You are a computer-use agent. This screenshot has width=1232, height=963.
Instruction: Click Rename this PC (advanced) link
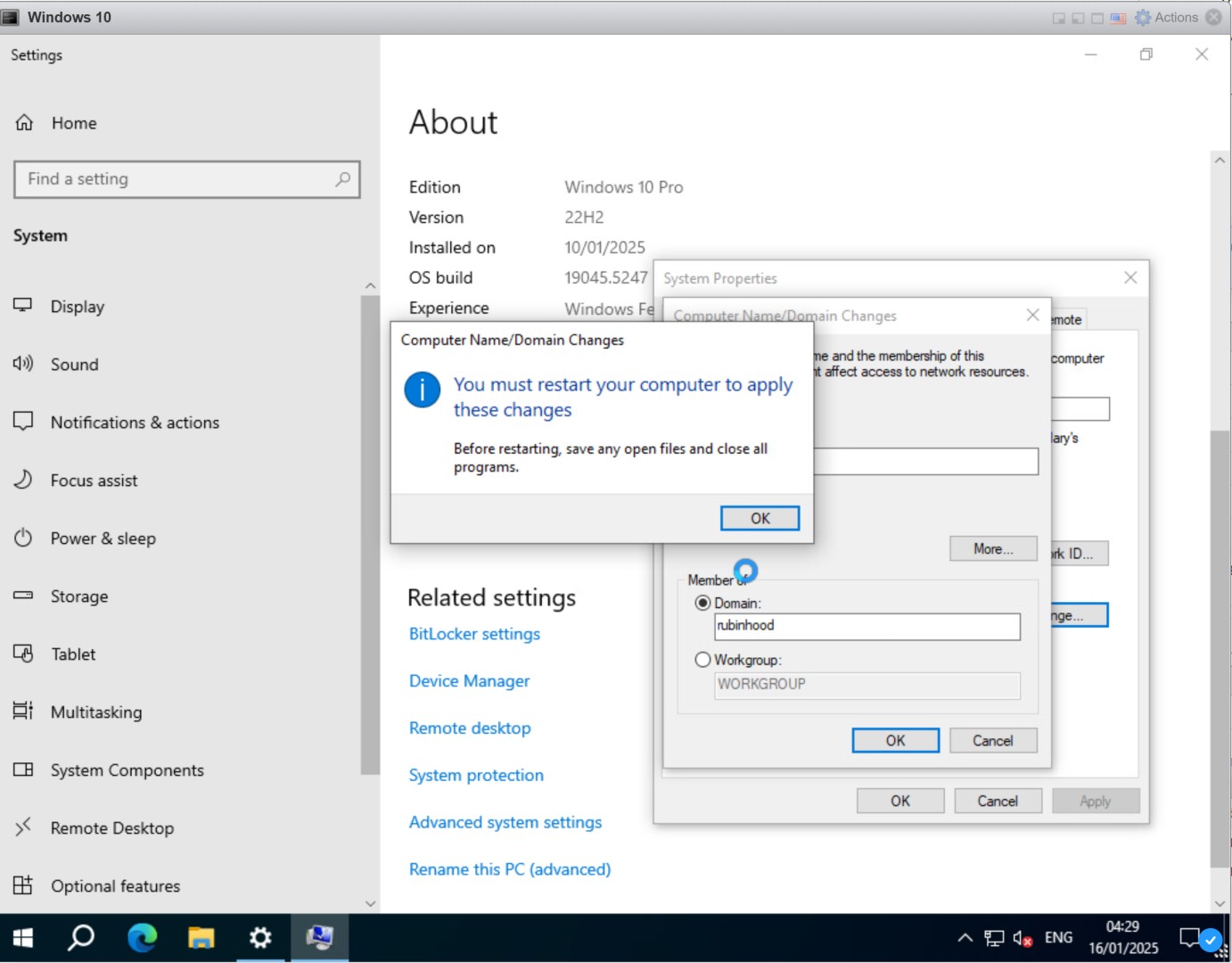point(510,869)
